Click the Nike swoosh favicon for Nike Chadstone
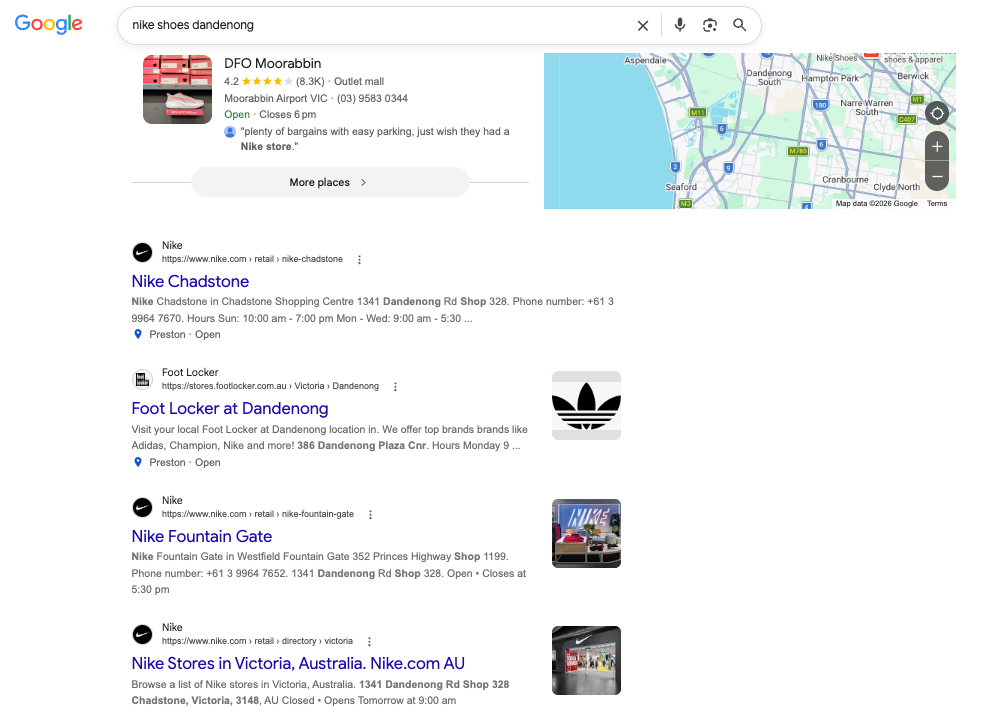Image resolution: width=995 pixels, height=728 pixels. [143, 253]
